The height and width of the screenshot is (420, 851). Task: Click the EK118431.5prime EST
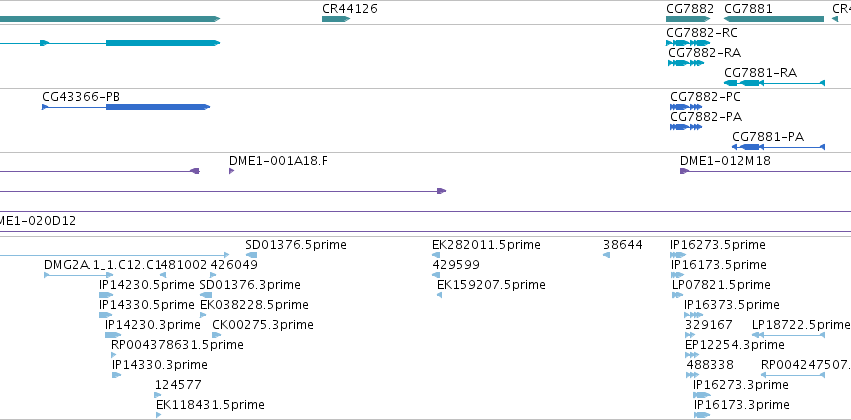[x=158, y=415]
